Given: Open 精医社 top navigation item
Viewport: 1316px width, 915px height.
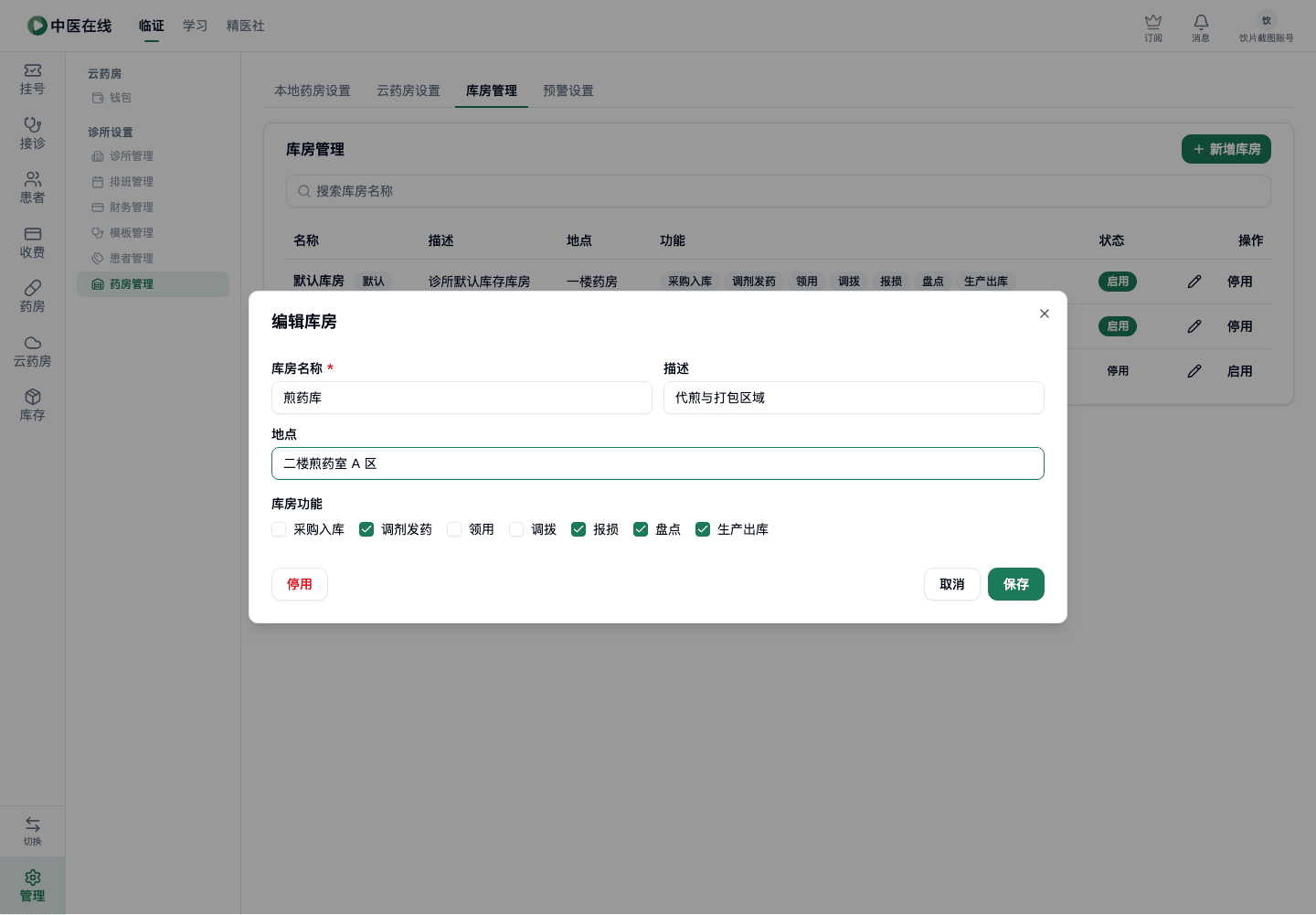Looking at the screenshot, I should click(x=246, y=26).
